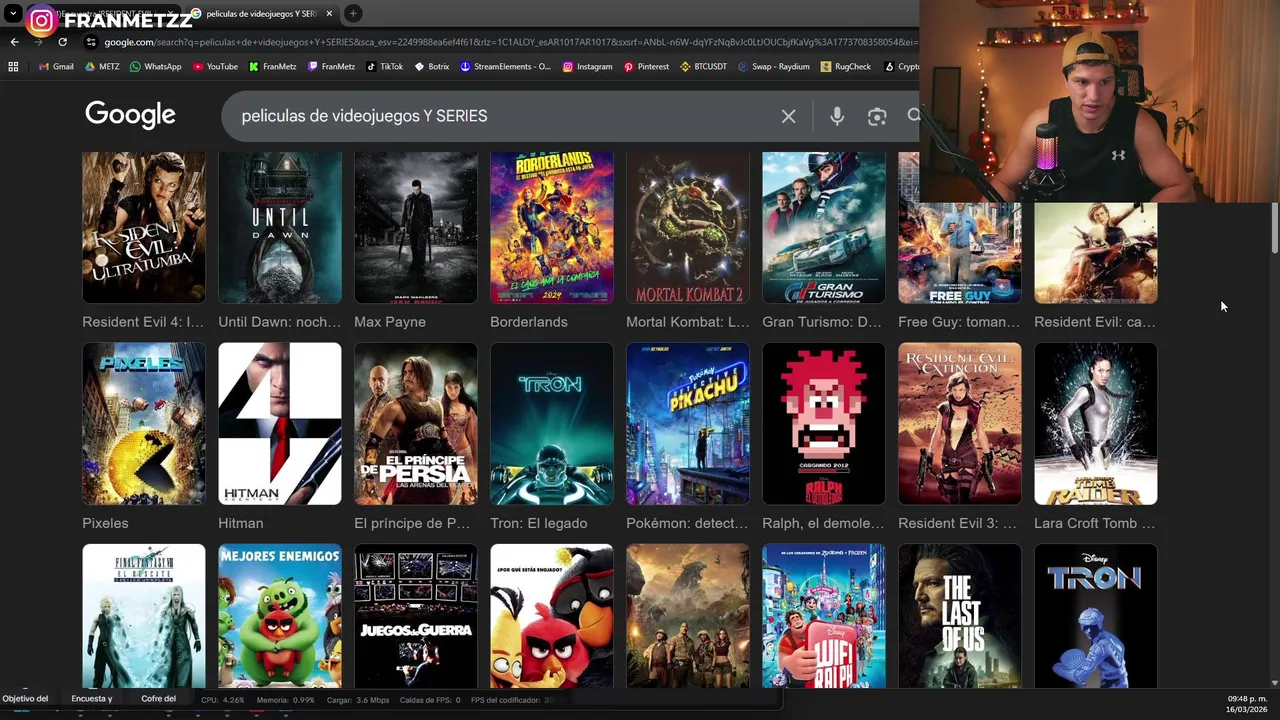Click the 'Pixeles' title text
The image size is (1280, 720).
[105, 523]
